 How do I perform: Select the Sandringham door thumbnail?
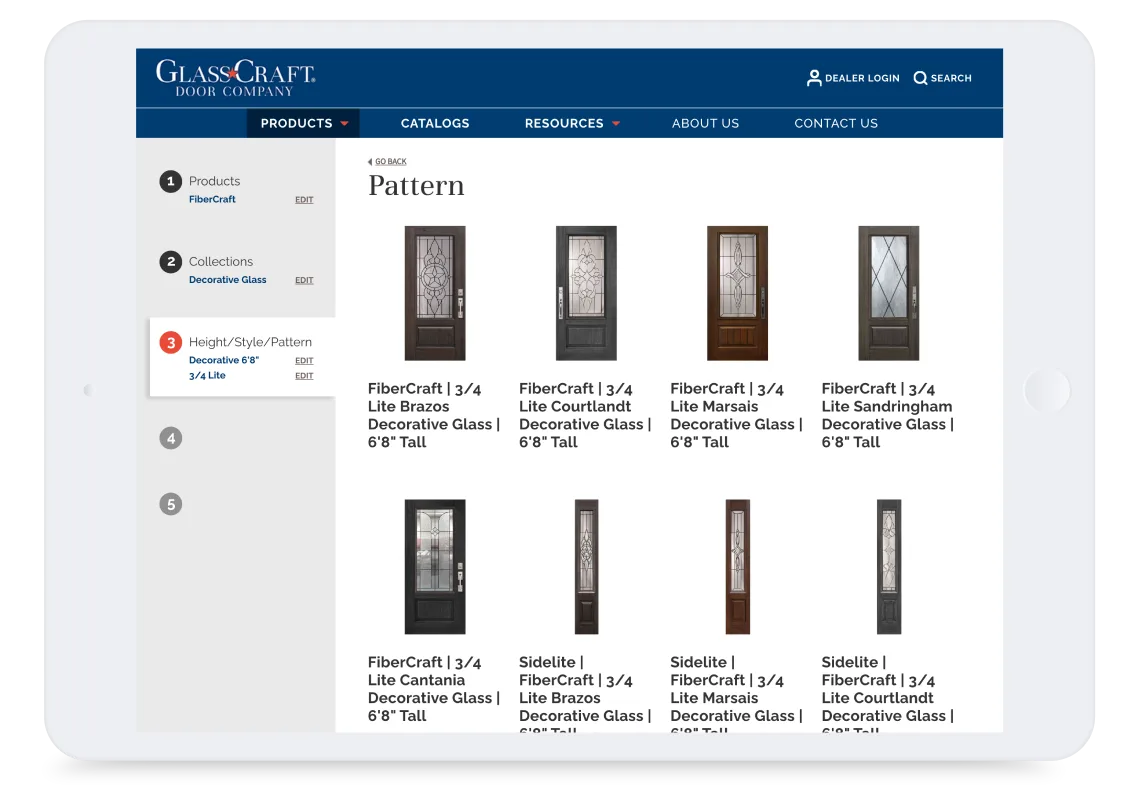[888, 293]
